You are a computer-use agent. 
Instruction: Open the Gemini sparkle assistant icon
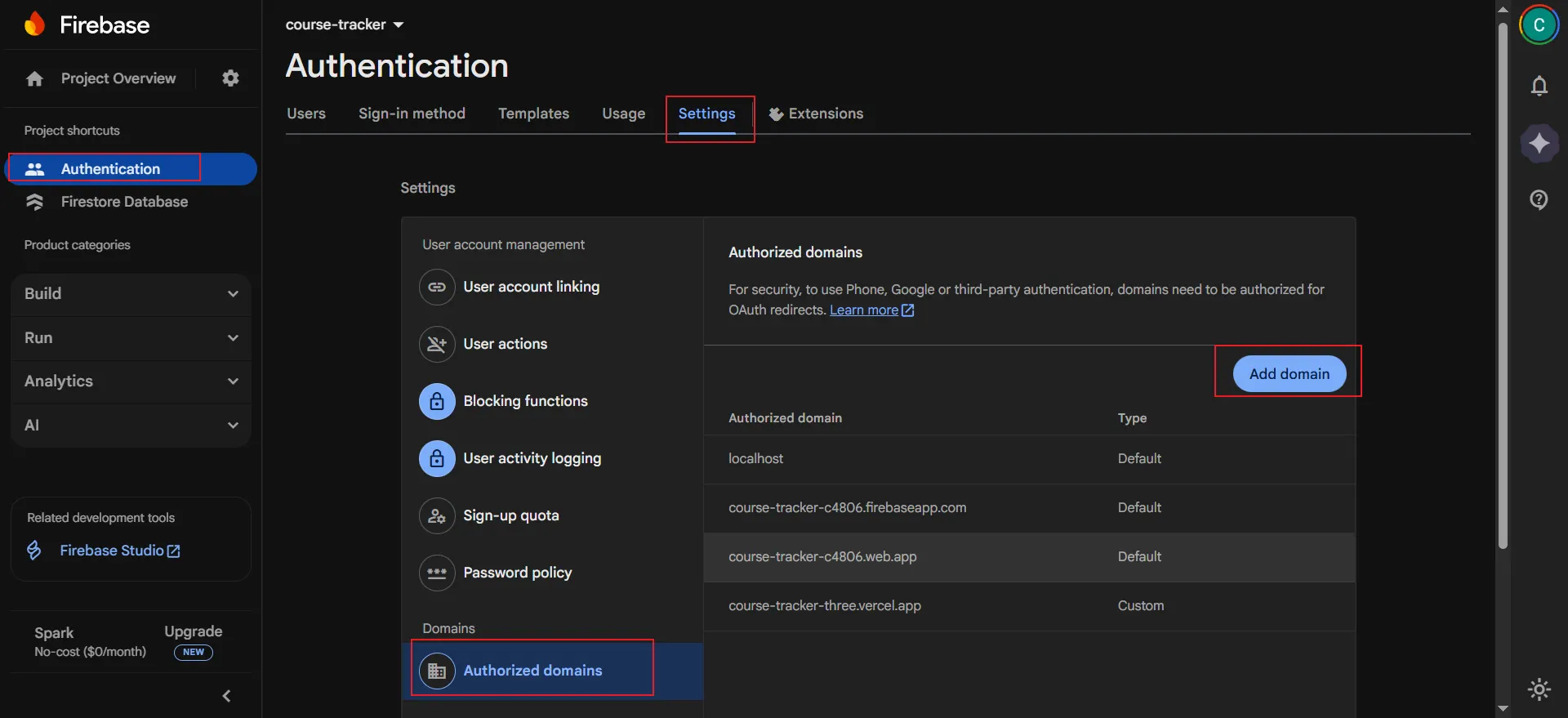1539,143
